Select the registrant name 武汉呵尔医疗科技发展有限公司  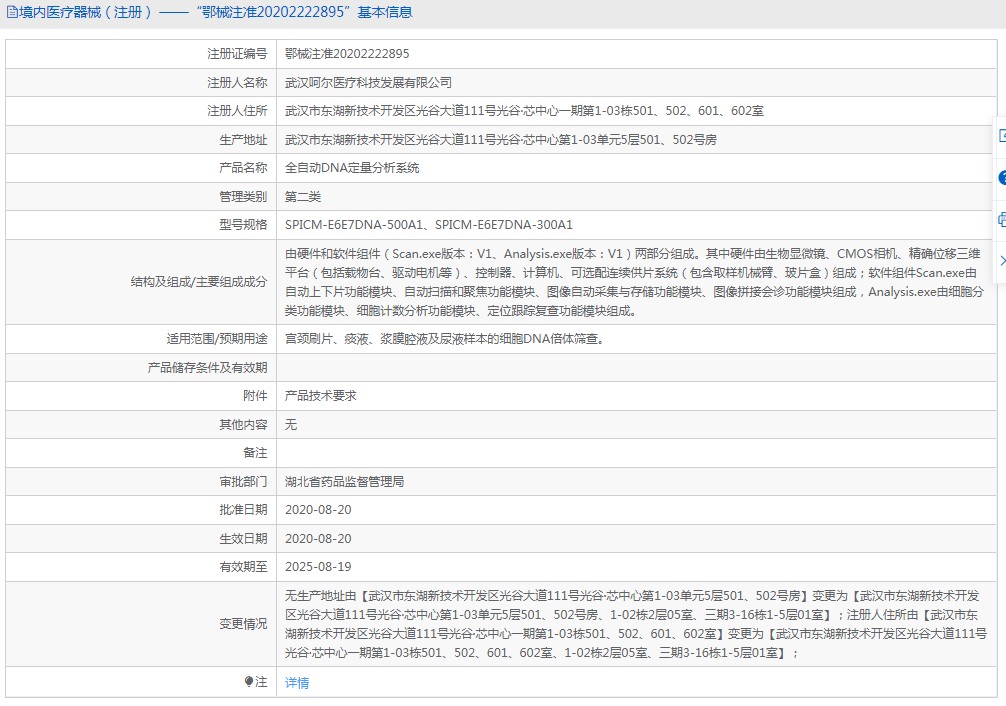click(x=368, y=83)
